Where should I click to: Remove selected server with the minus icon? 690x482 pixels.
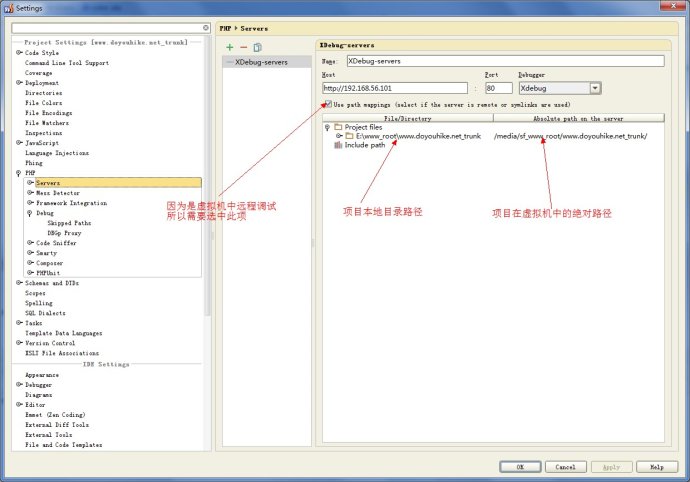tap(243, 47)
